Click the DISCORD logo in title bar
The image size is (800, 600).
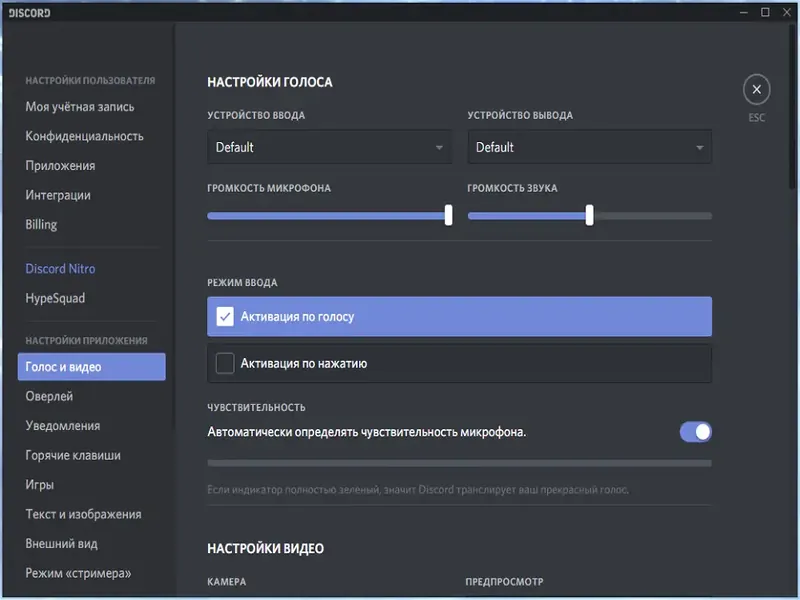click(29, 13)
